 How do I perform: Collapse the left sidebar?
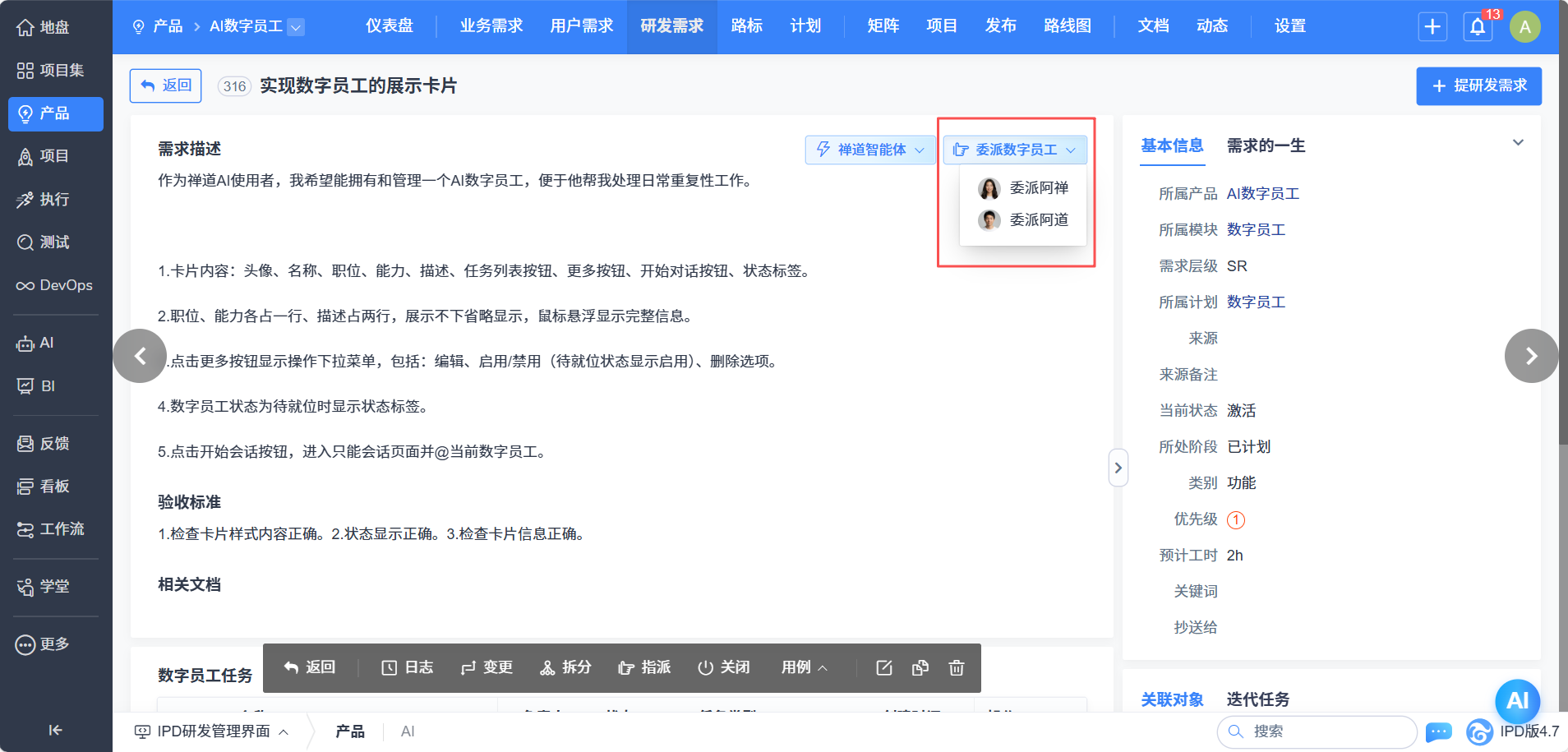(x=55, y=730)
